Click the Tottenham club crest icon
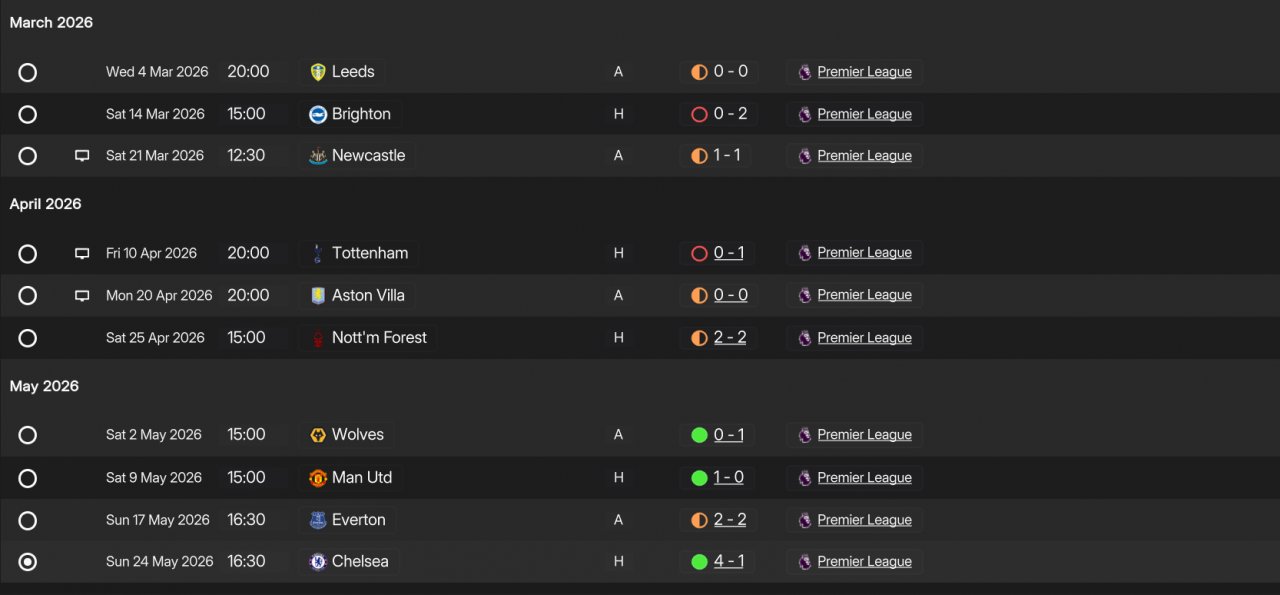Viewport: 1280px width, 595px height. pos(318,253)
